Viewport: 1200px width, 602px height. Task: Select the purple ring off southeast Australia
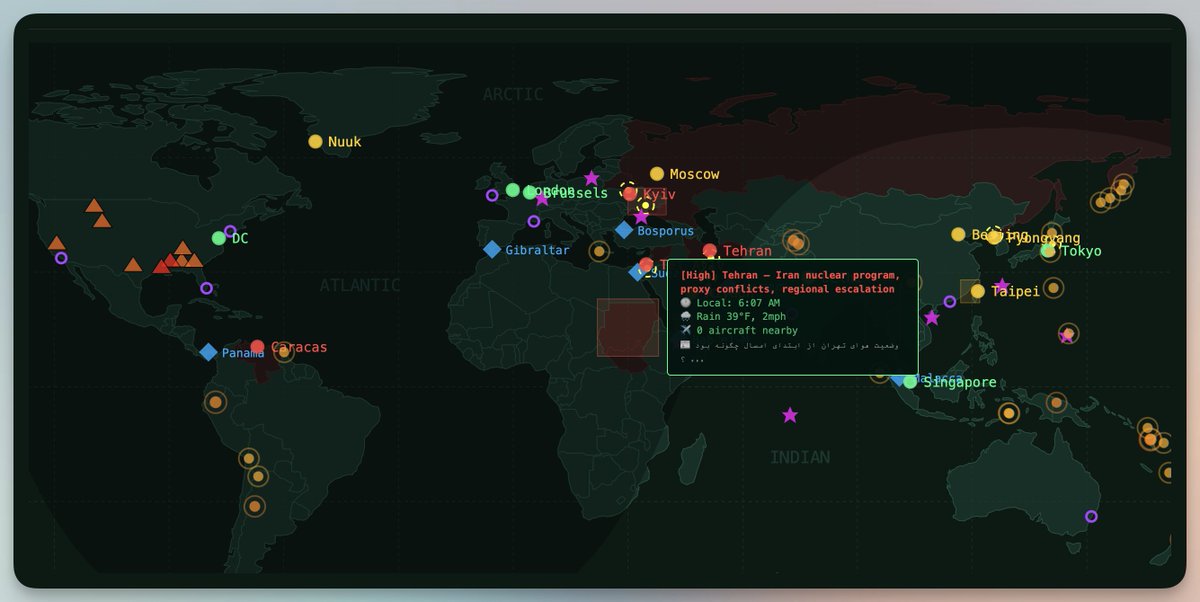pyautogui.click(x=1091, y=517)
